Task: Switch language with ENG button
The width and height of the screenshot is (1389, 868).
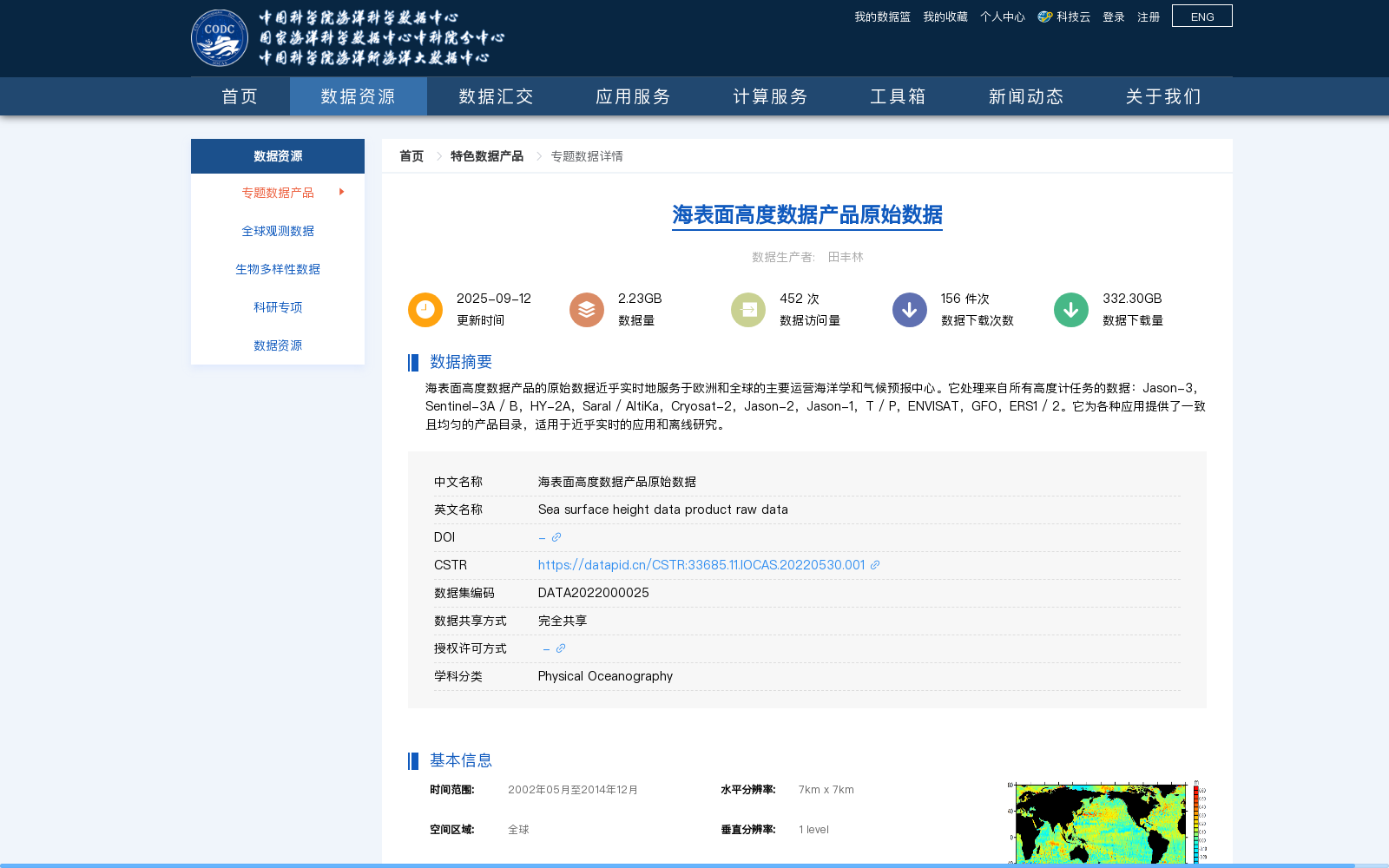Action: click(x=1202, y=16)
